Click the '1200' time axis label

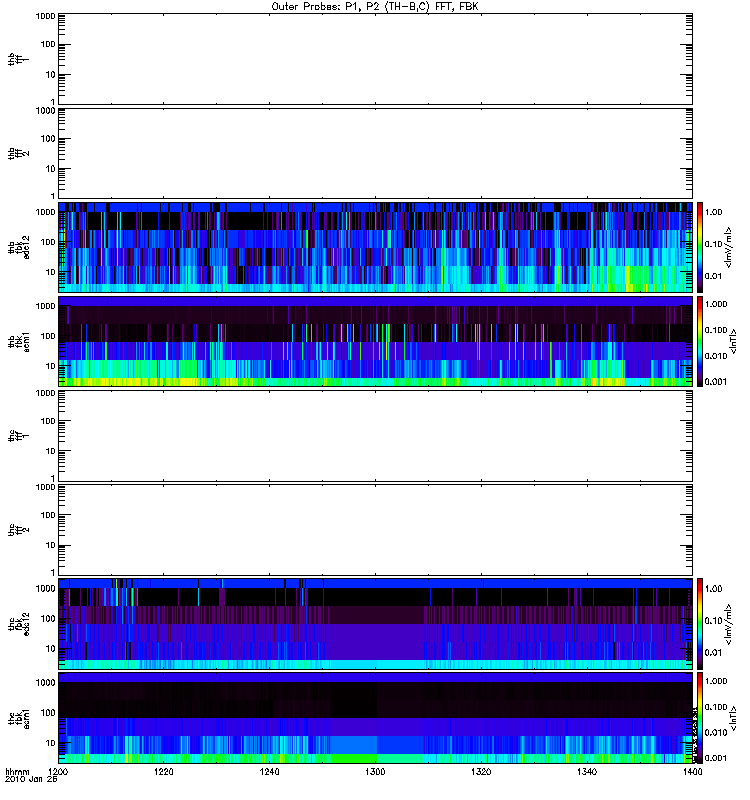[58, 772]
